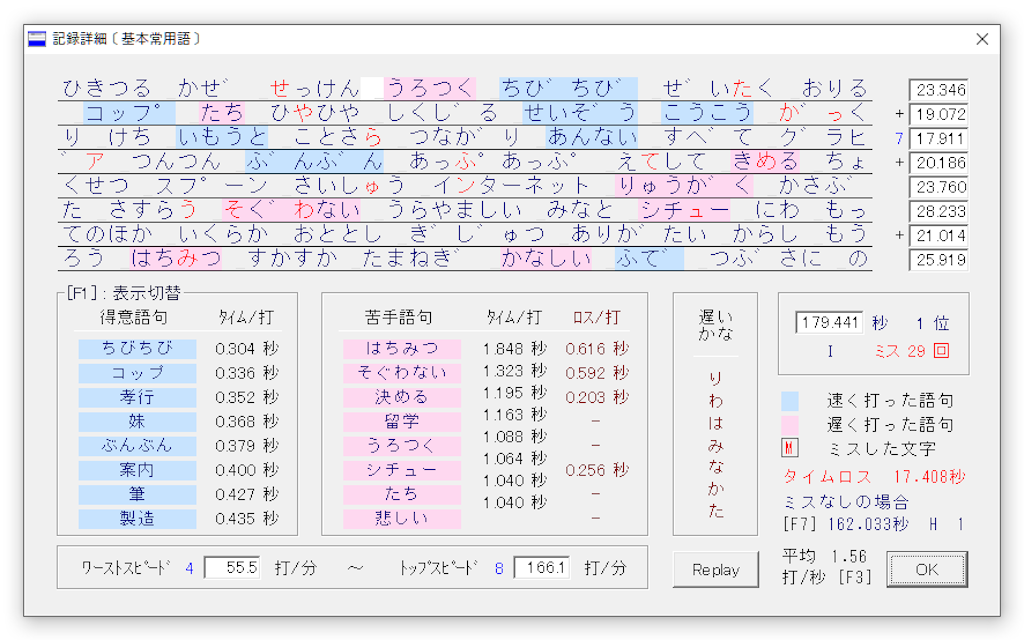Click the row time 21.014

[938, 236]
